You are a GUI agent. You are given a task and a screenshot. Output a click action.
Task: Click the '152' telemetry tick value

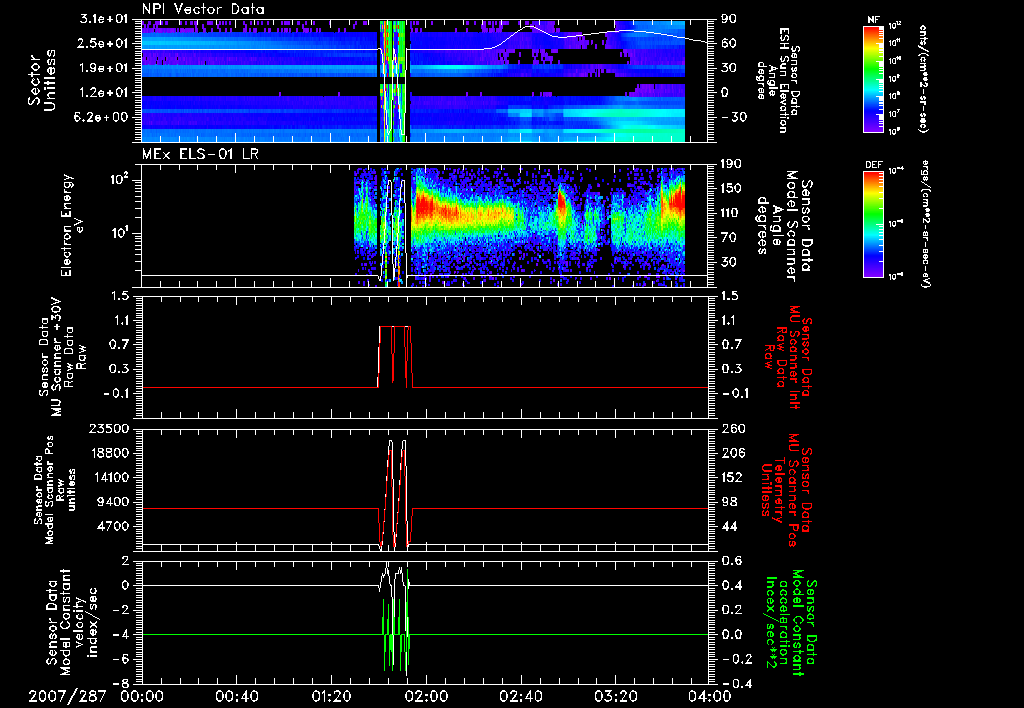tap(731, 477)
